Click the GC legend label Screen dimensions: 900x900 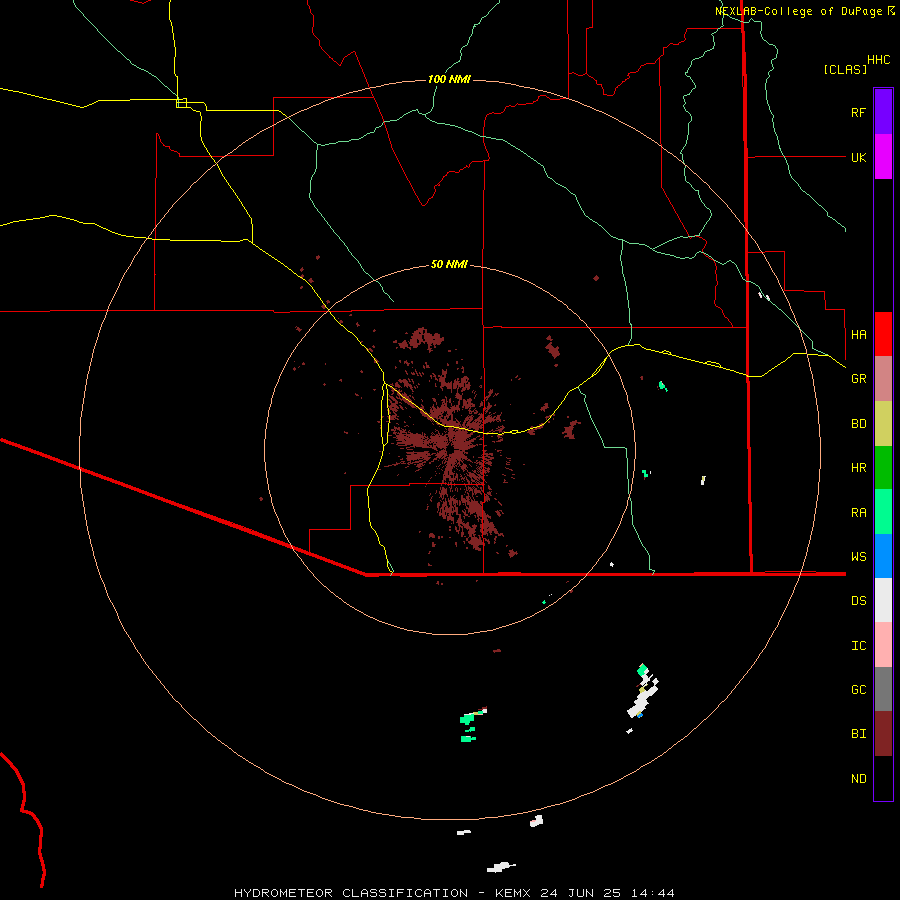pos(858,690)
